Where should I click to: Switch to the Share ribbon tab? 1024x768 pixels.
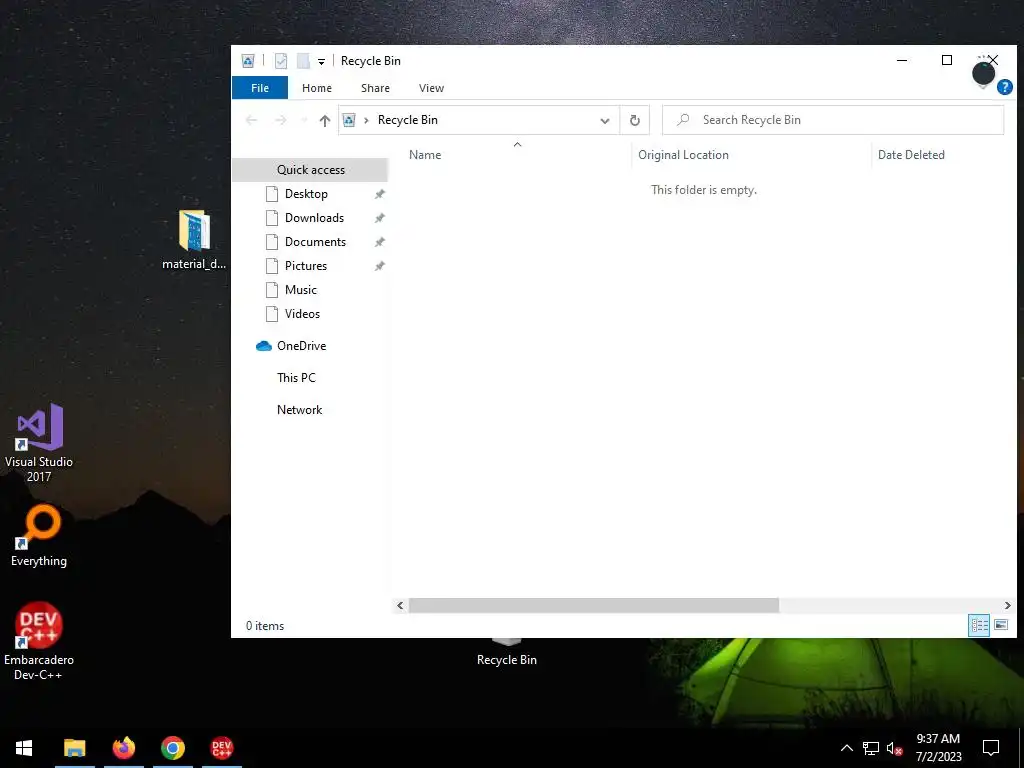coord(375,88)
